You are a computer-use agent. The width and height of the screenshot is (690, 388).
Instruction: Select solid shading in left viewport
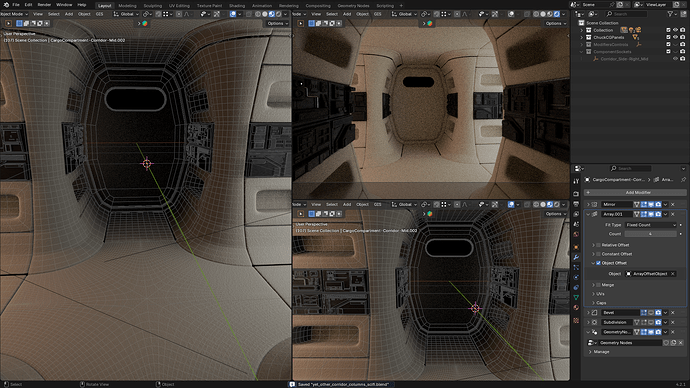pos(264,14)
